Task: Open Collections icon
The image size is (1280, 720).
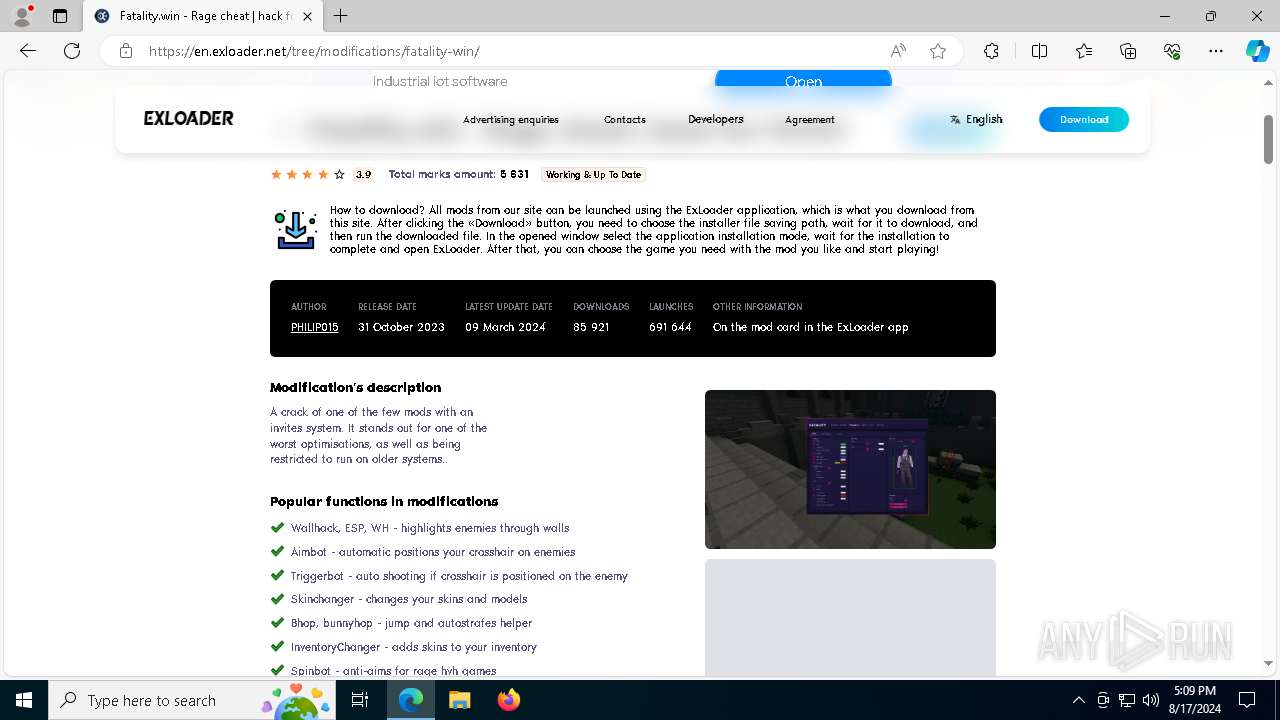Action: [1128, 51]
